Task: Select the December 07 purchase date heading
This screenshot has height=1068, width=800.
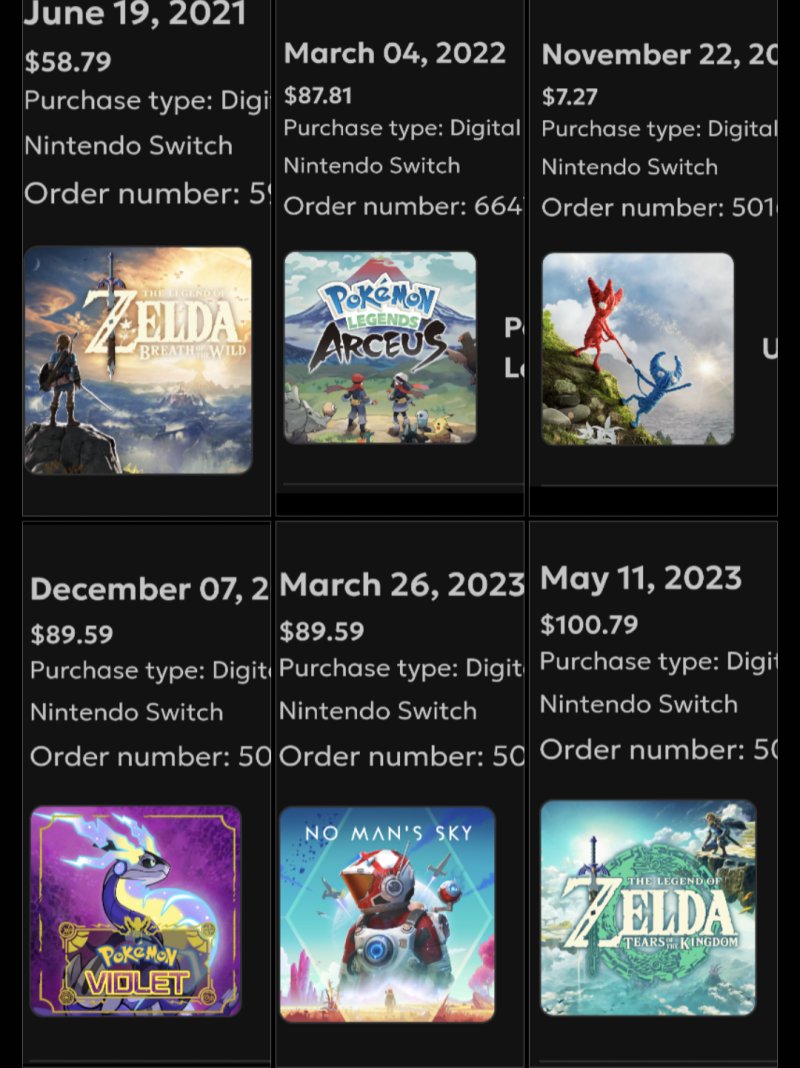Action: [x=150, y=589]
